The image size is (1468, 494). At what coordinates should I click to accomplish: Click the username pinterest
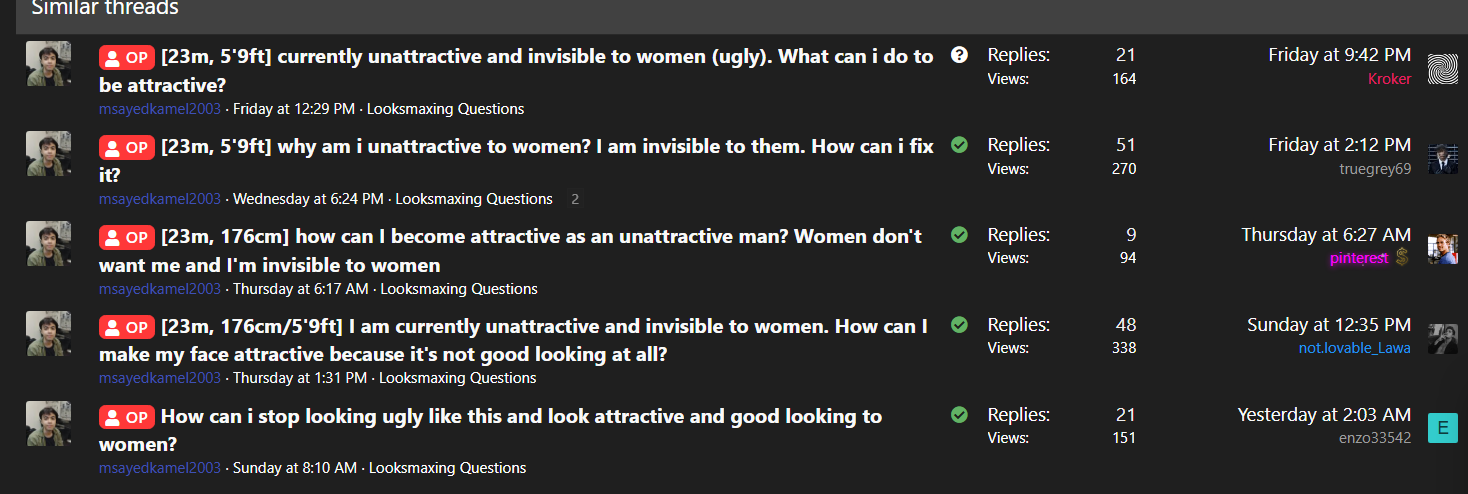tap(1359, 258)
